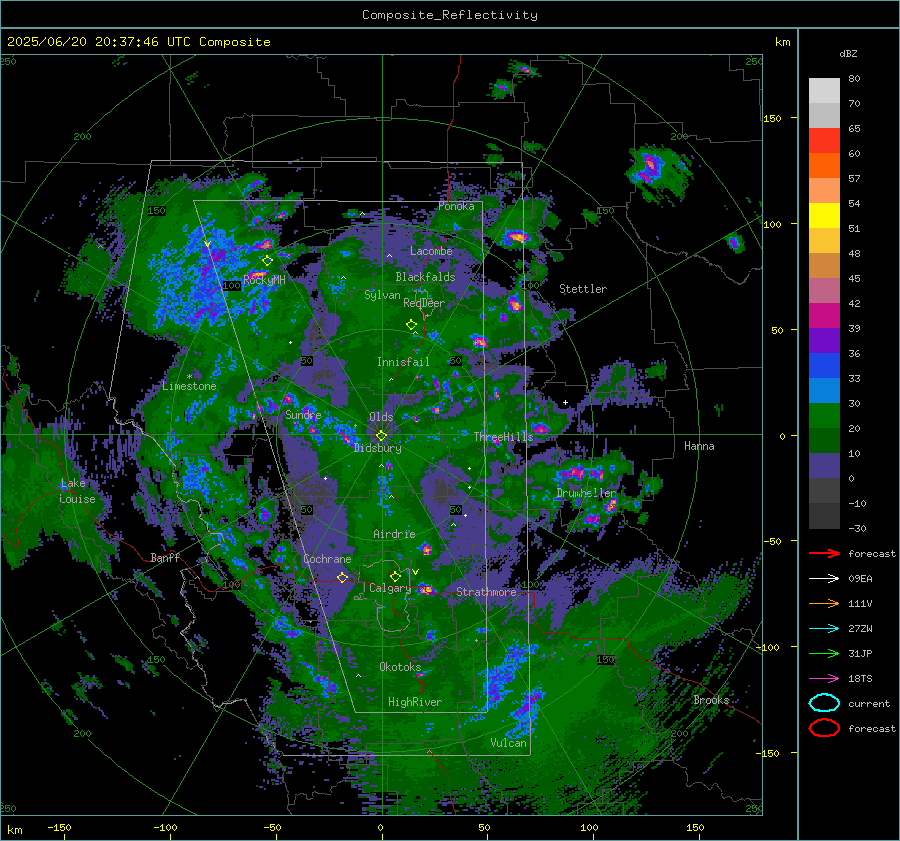Click the current legend text

868,703
